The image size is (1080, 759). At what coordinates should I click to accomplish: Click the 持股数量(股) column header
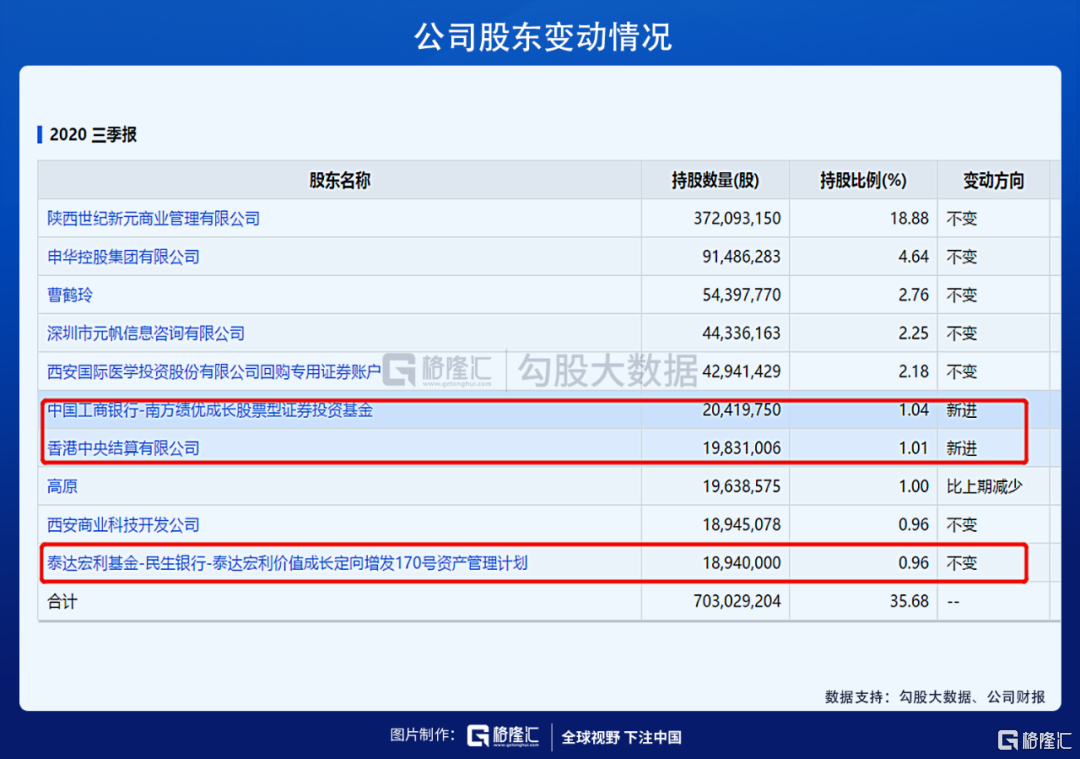coord(715,180)
